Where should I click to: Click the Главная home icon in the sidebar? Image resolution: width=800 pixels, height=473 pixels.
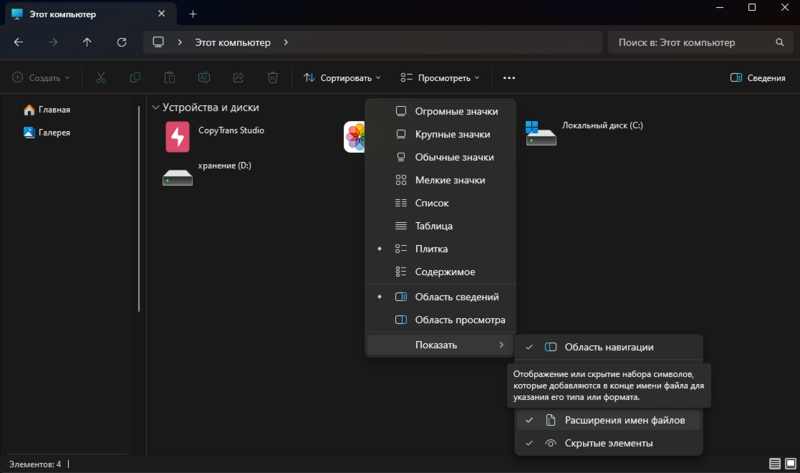tap(29, 110)
